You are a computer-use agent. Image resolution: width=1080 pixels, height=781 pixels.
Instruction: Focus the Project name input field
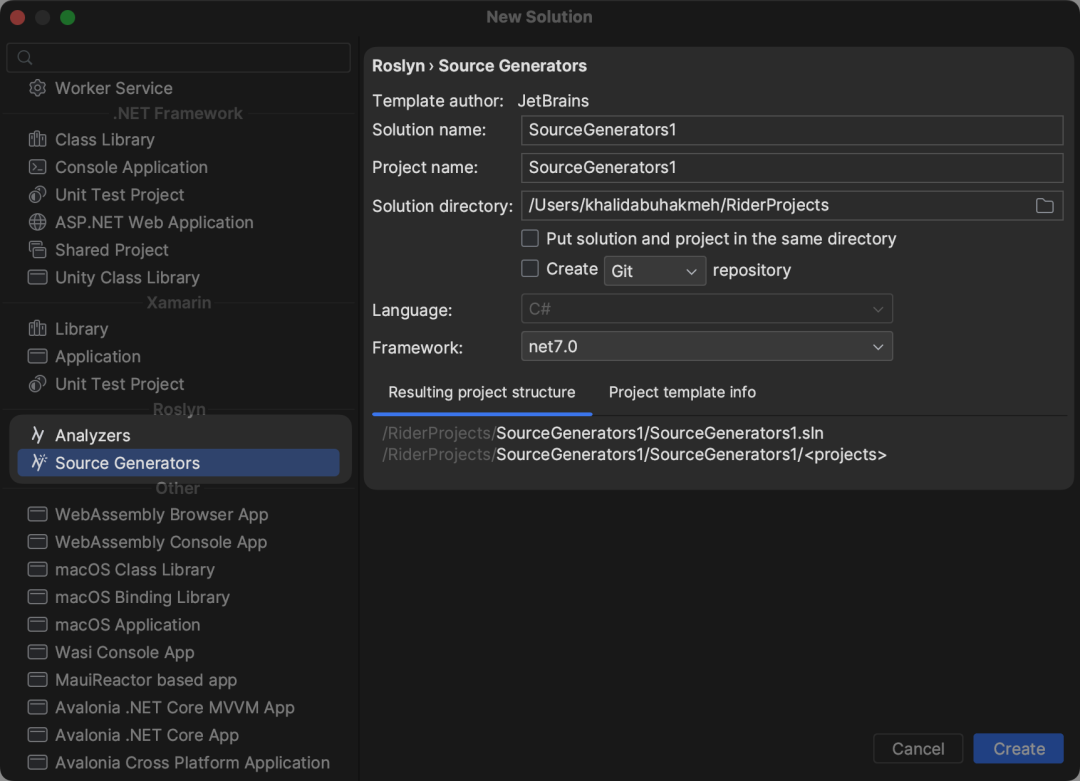click(x=792, y=167)
